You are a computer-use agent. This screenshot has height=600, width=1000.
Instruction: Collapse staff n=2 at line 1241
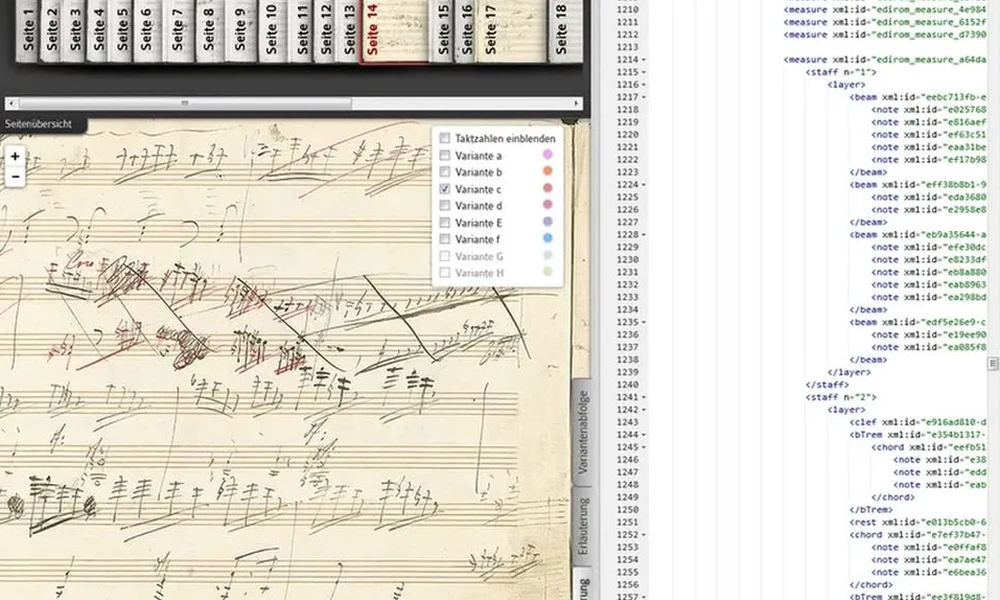[x=643, y=397]
